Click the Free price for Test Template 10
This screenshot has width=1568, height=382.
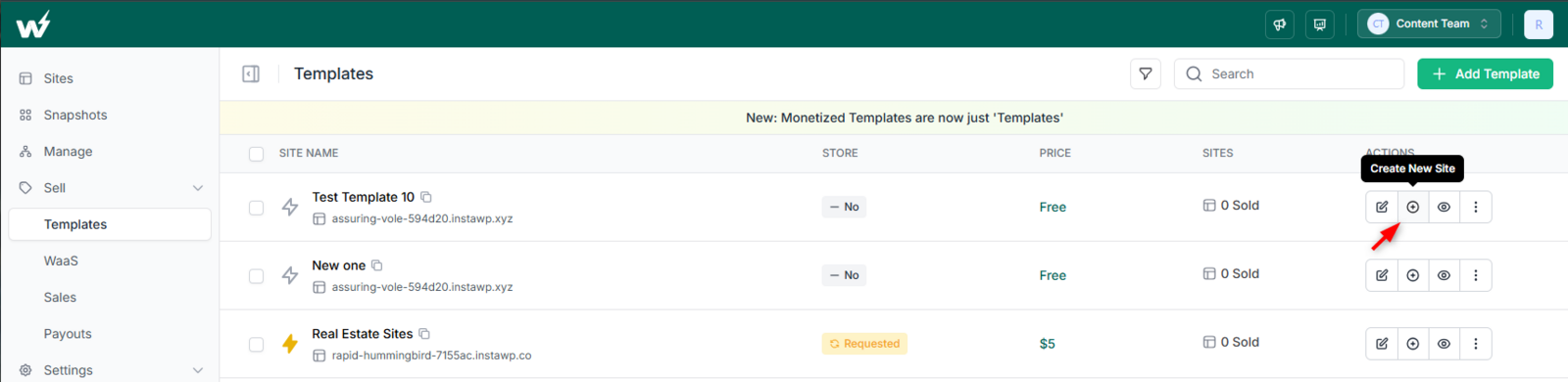[x=1053, y=207]
